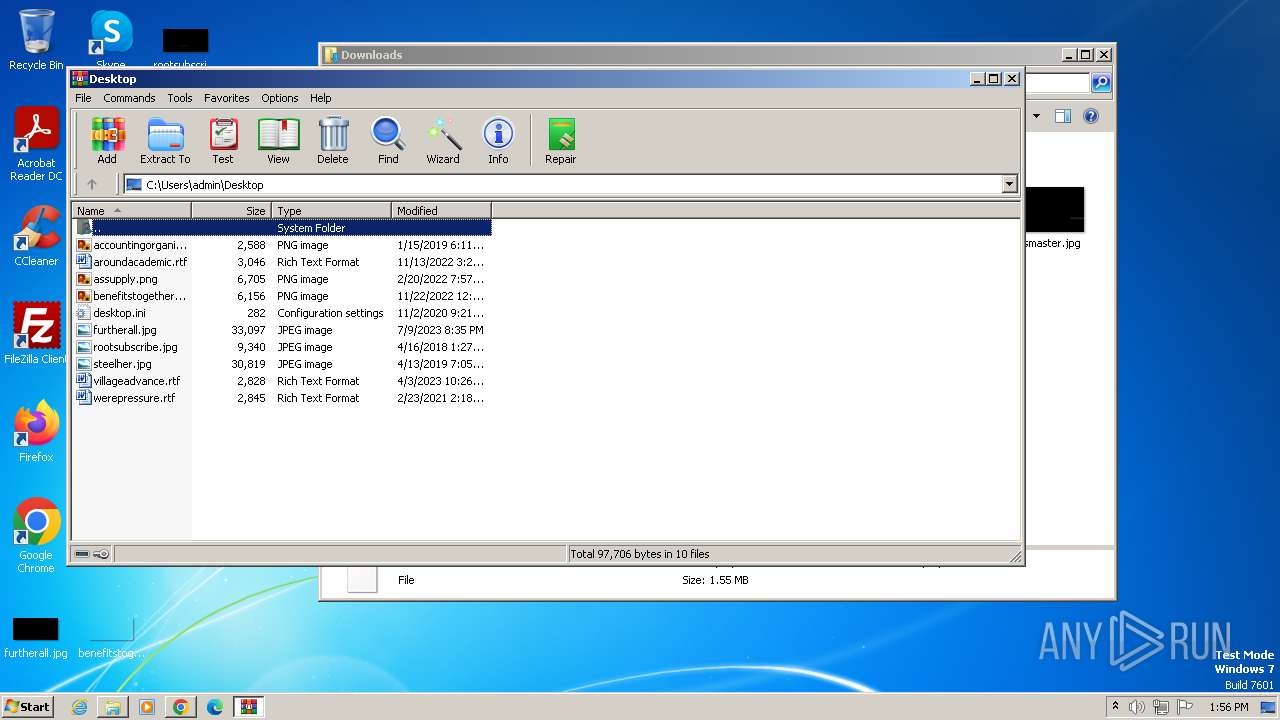Click help icon in Downloads window
This screenshot has height=720, width=1280.
click(1091, 116)
